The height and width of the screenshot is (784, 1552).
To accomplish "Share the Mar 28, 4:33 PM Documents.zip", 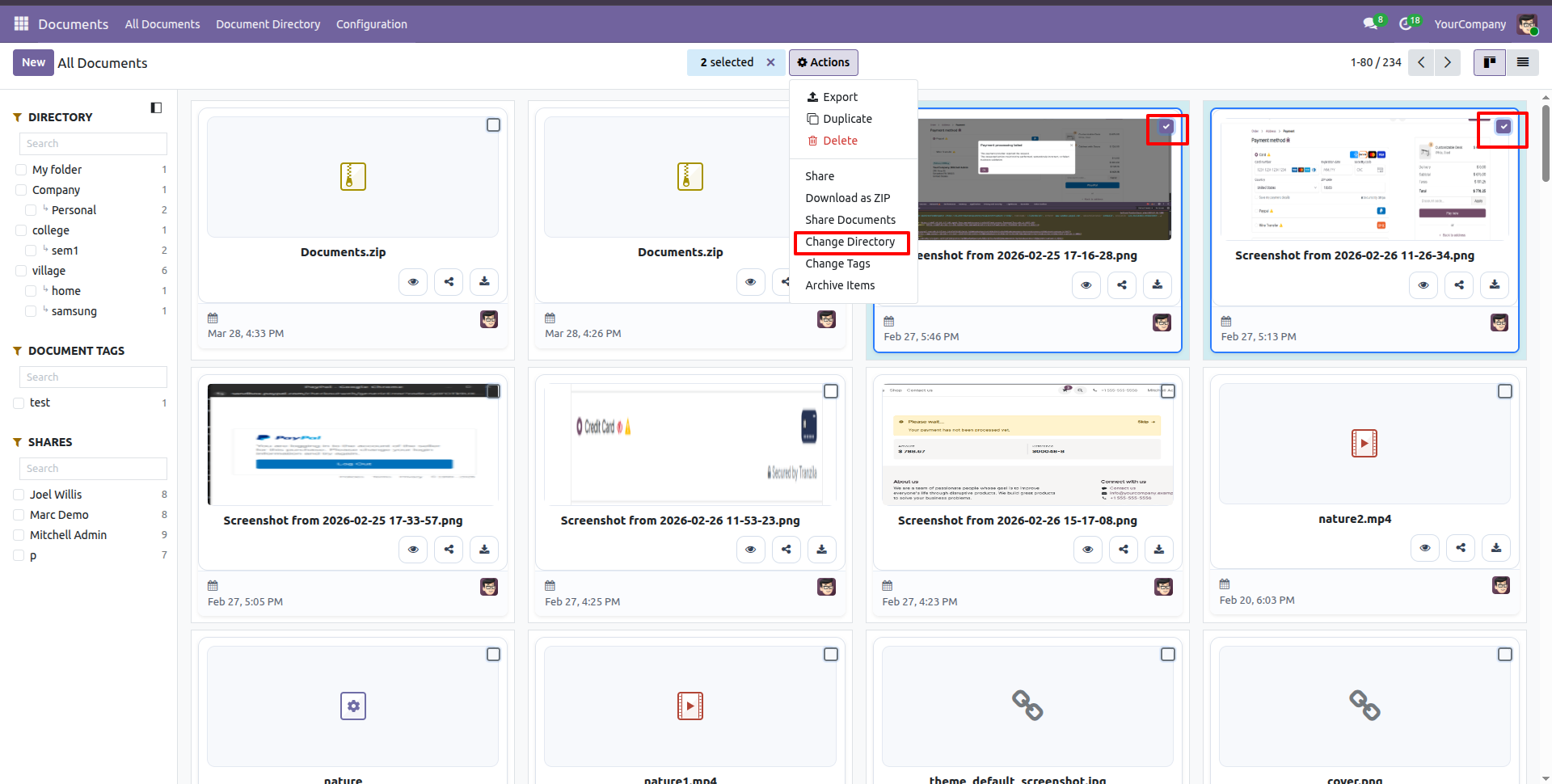I will click(449, 281).
